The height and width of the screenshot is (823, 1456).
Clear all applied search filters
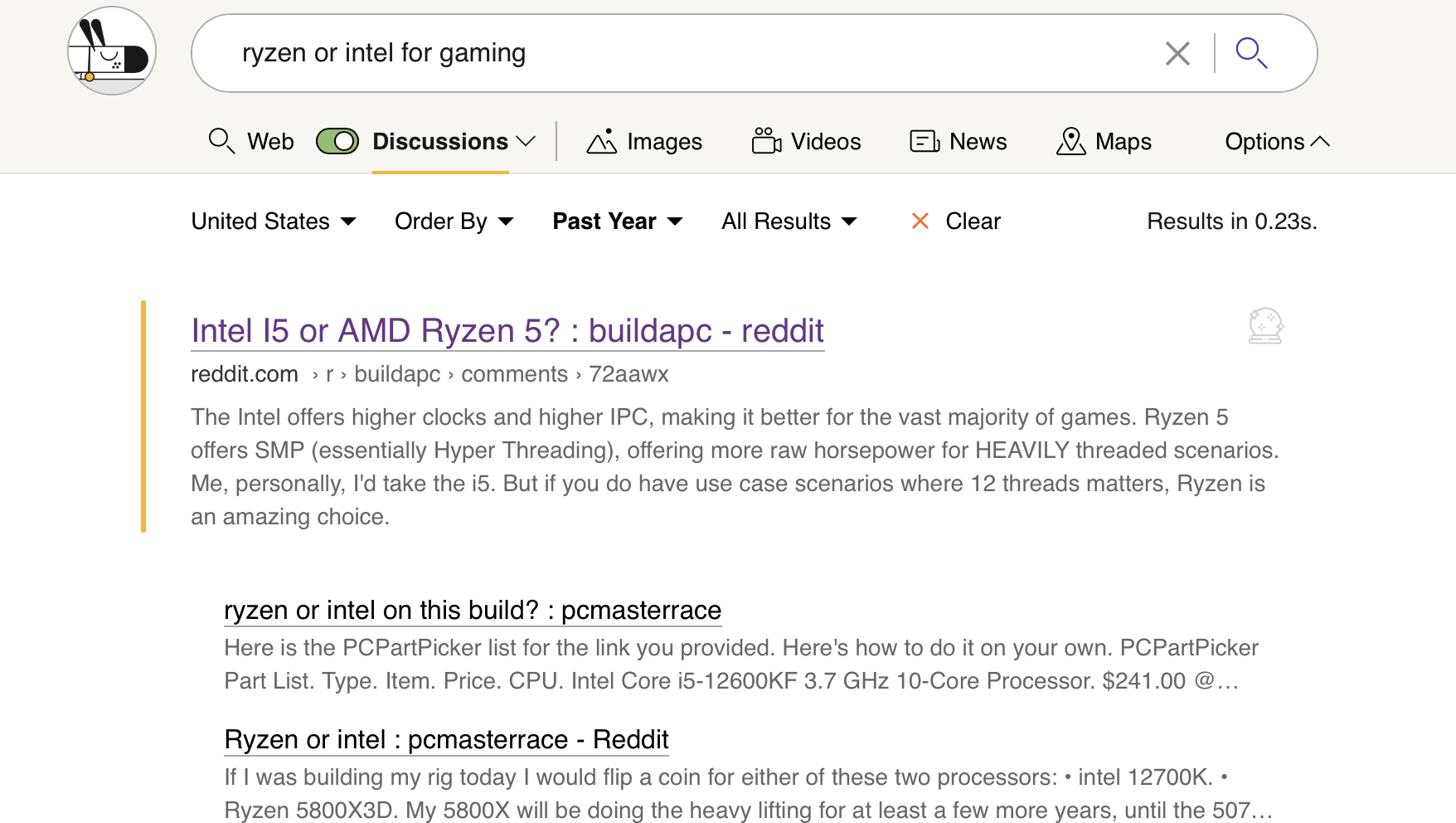[956, 222]
